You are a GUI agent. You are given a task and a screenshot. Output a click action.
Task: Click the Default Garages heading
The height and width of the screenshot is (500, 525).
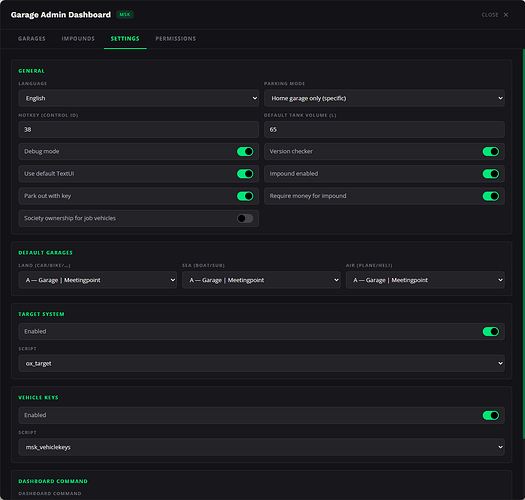[46, 253]
